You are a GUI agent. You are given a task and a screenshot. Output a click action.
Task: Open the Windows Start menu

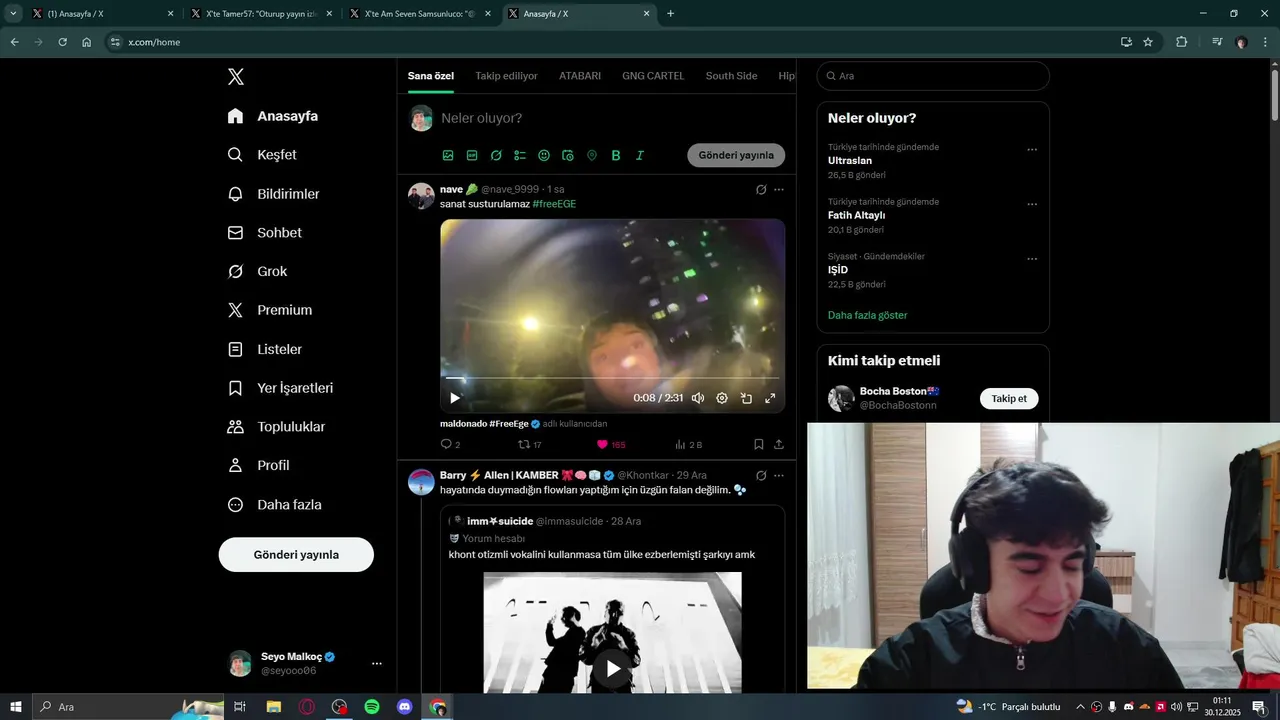tap(16, 707)
